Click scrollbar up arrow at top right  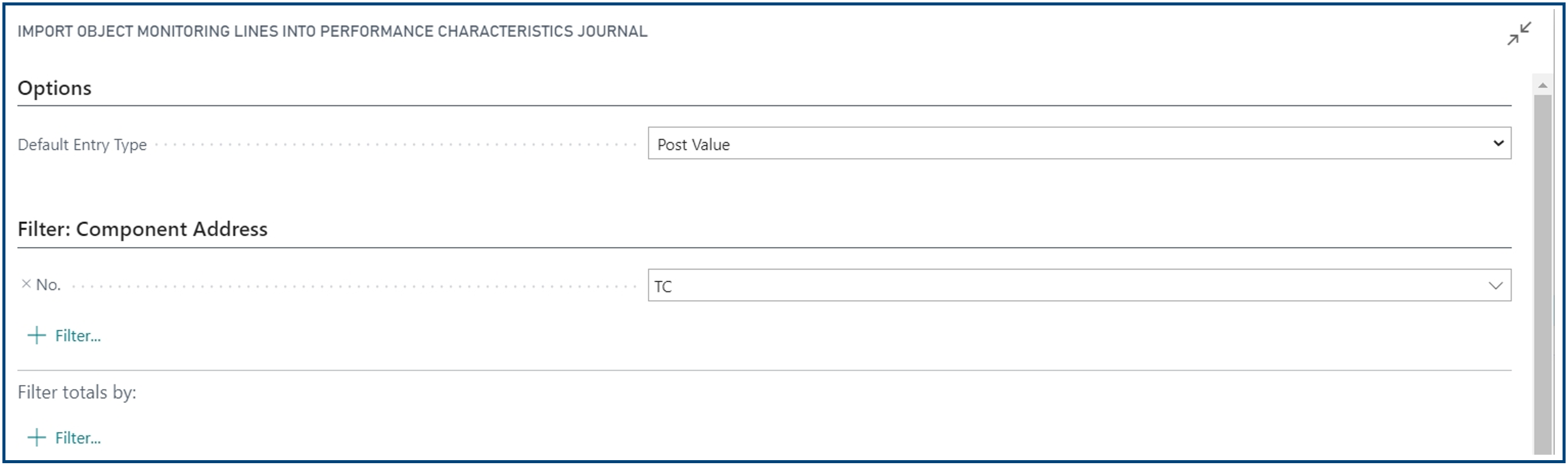pos(1543,85)
